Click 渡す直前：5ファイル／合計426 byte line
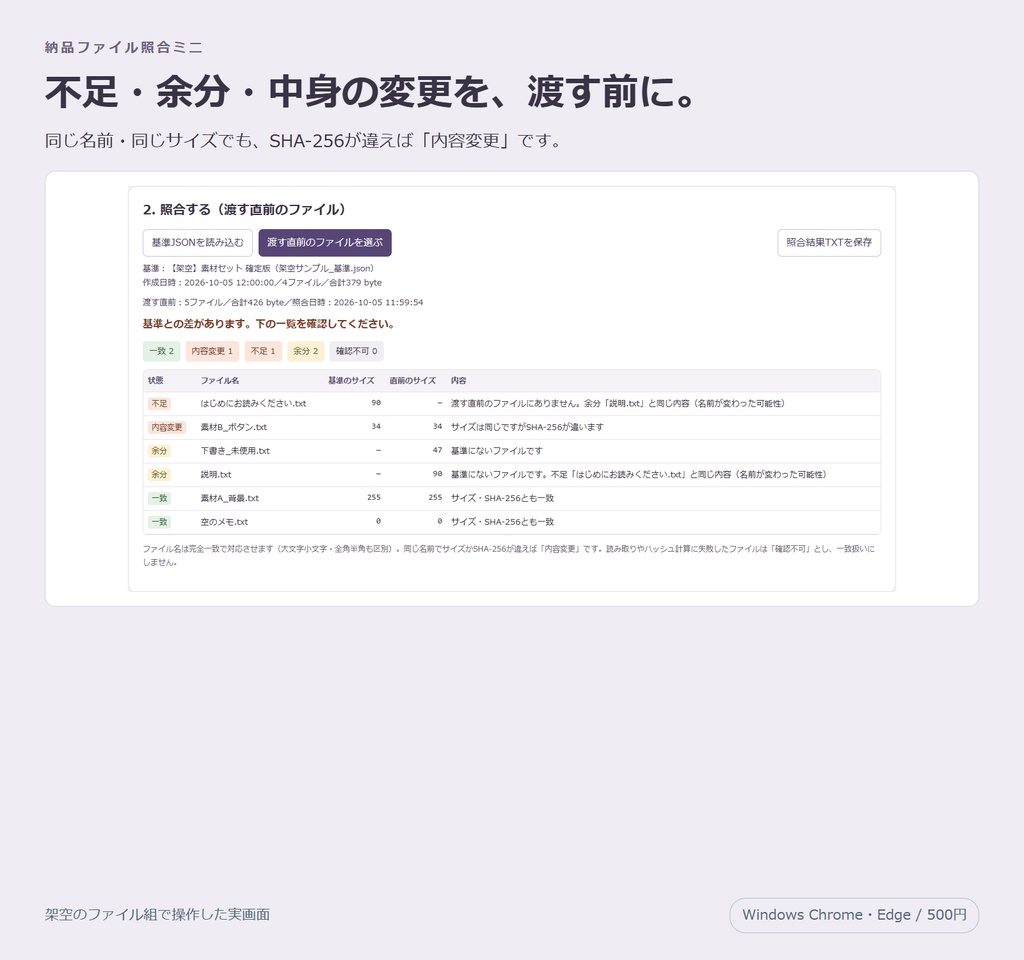 pyautogui.click(x=283, y=302)
